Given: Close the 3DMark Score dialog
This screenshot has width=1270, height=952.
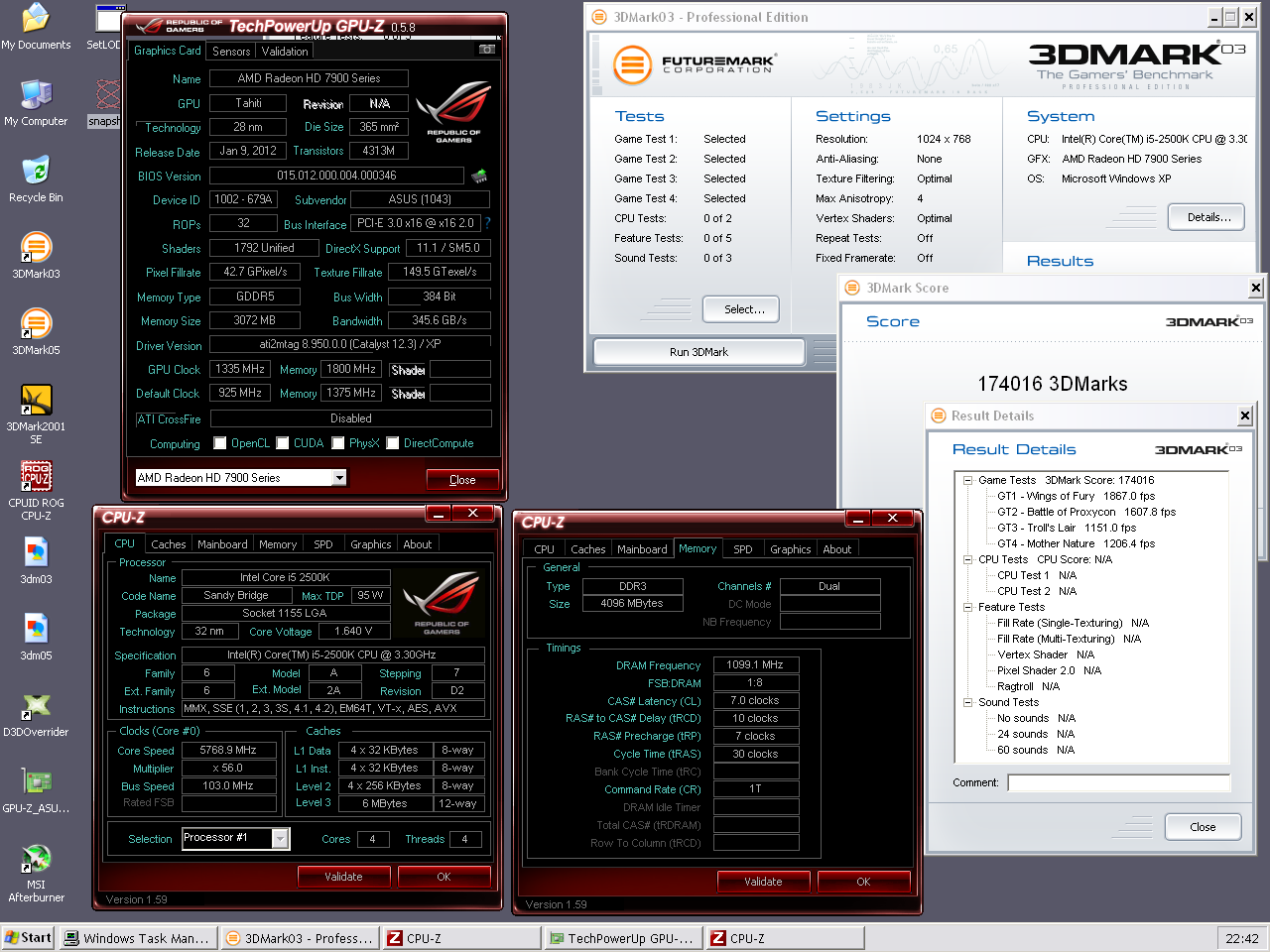Looking at the screenshot, I should [x=1255, y=288].
